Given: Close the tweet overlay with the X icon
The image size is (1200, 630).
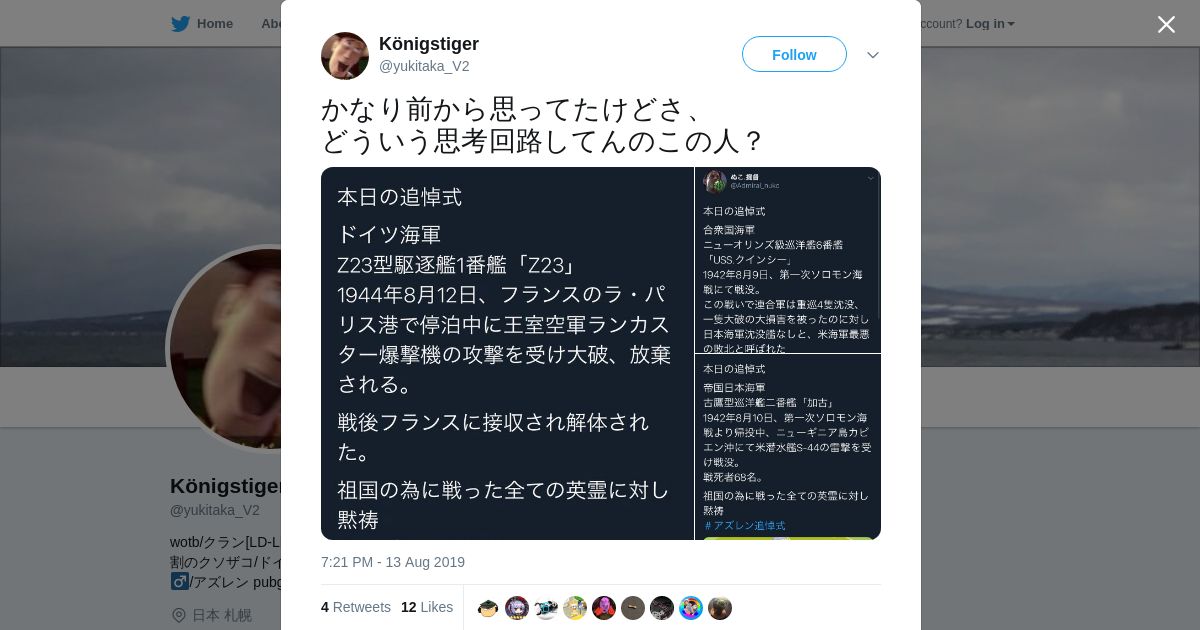Looking at the screenshot, I should [x=1166, y=24].
